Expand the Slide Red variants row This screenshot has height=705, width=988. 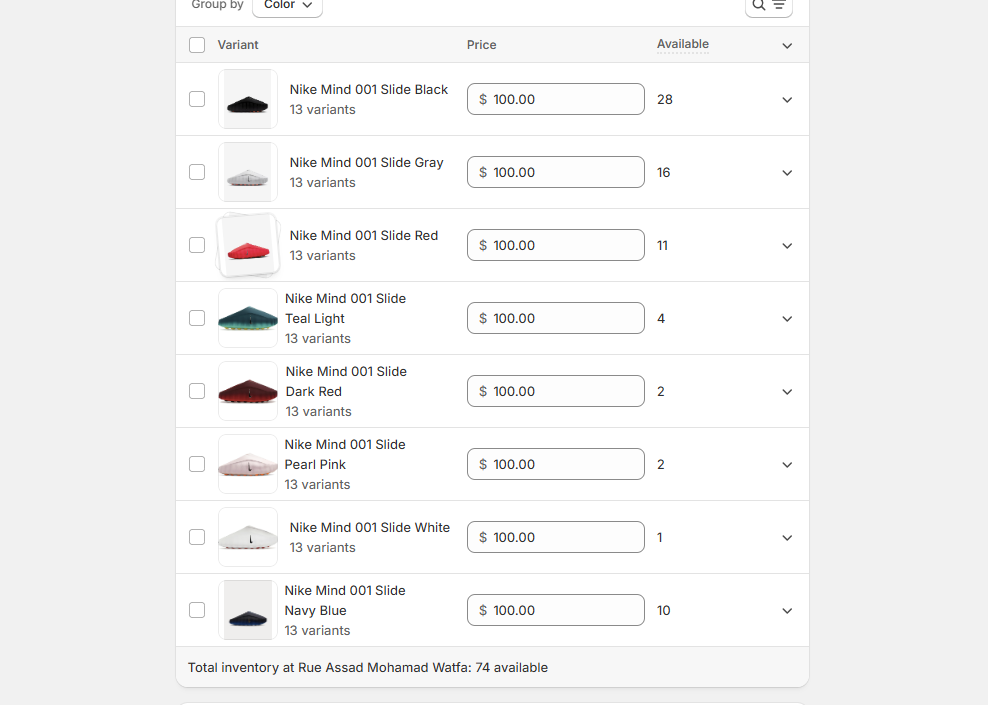787,246
